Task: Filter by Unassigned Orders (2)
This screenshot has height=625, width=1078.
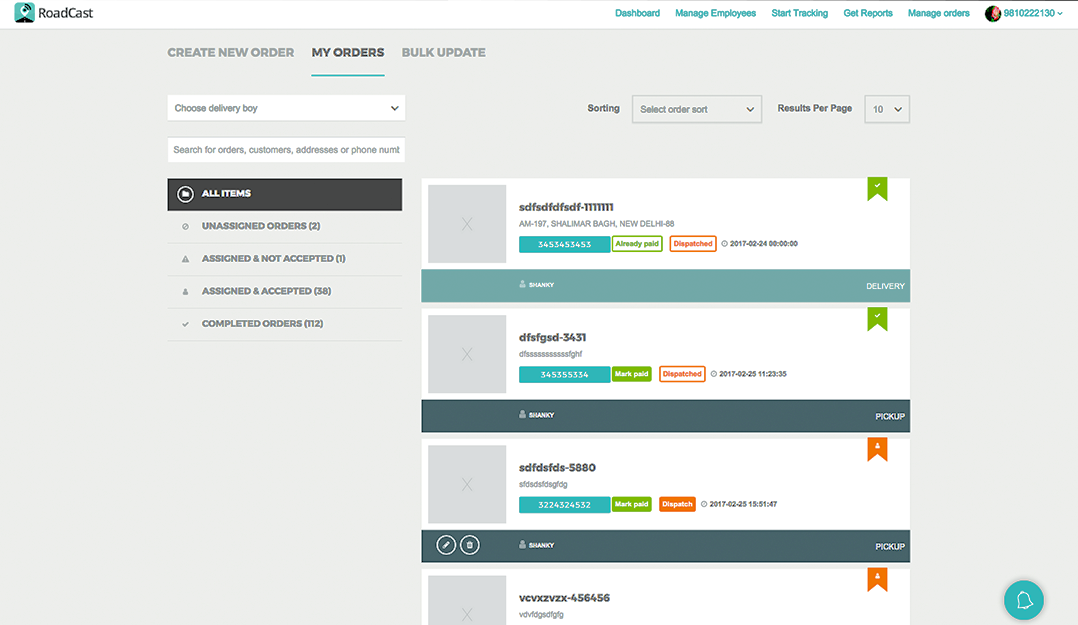Action: 285,226
